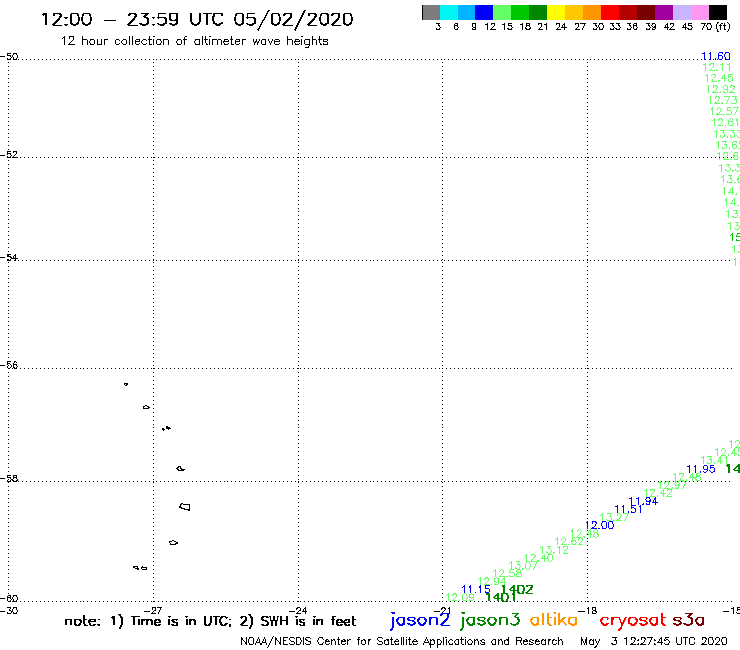Click the 'jason2' satellite legend label
This screenshot has width=740, height=650.
pyautogui.click(x=420, y=620)
